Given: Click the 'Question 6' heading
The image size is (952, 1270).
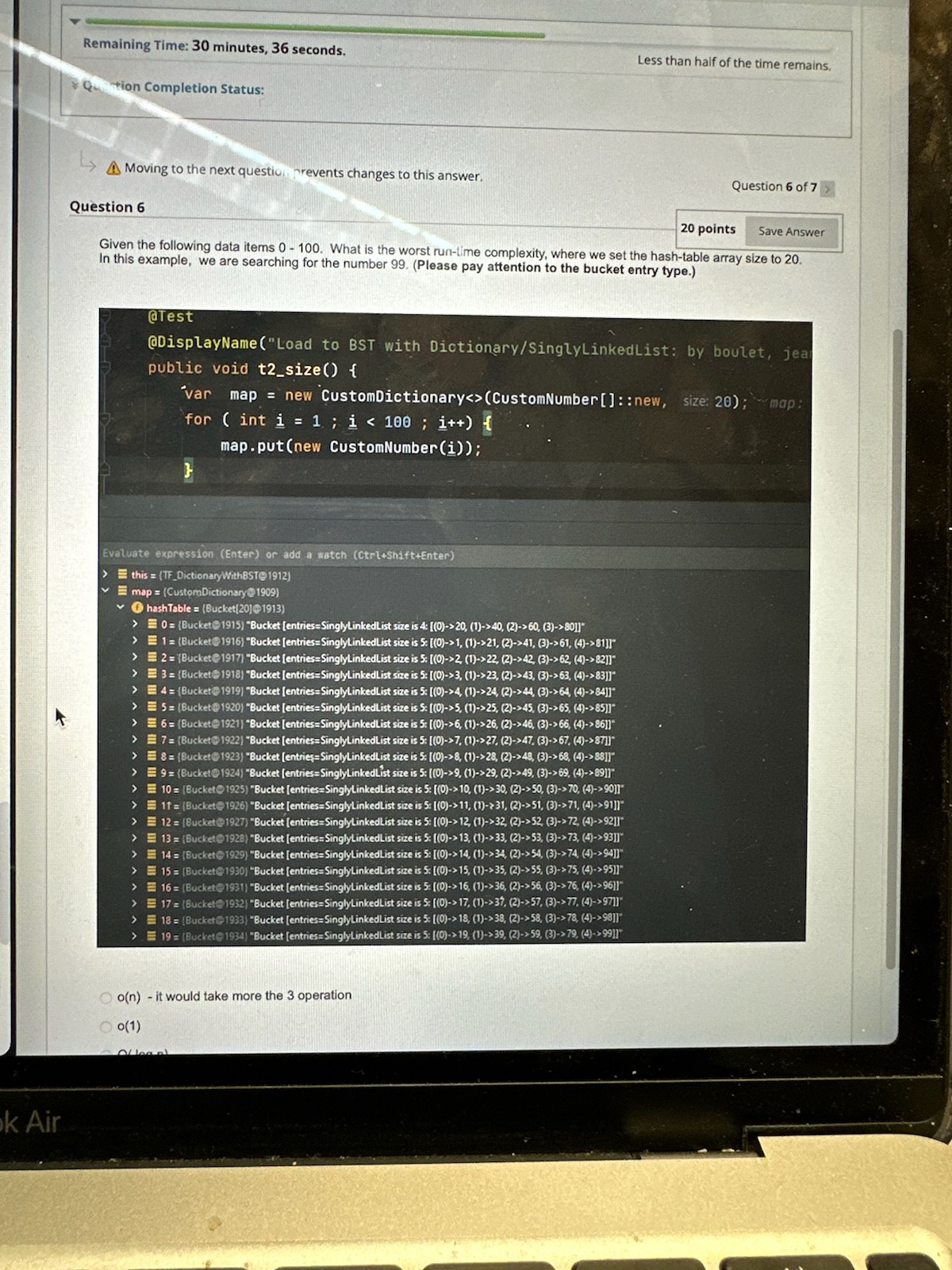Looking at the screenshot, I should (107, 206).
